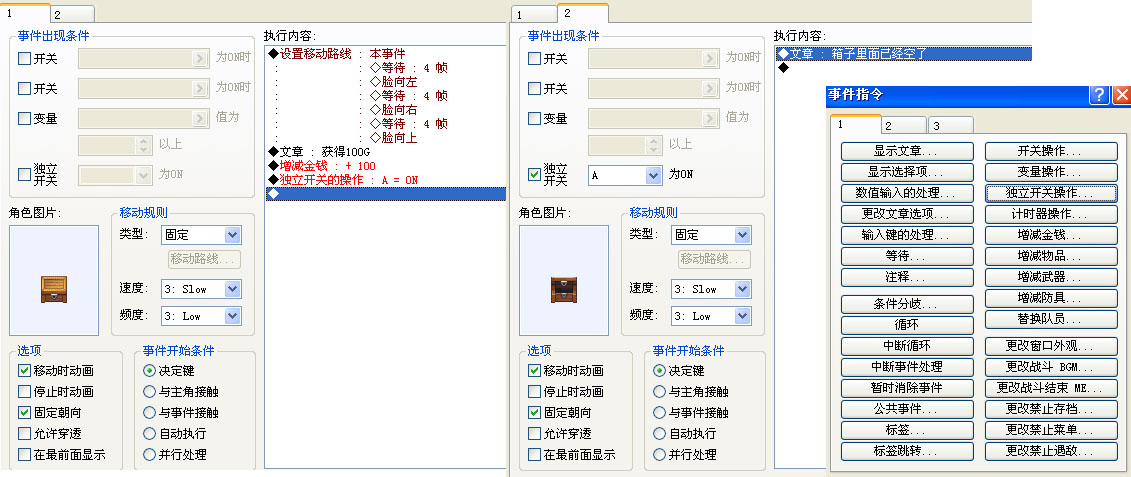This screenshot has height=477, width=1131.
Task: Choose the 变量操作... command
Action: (1051, 172)
